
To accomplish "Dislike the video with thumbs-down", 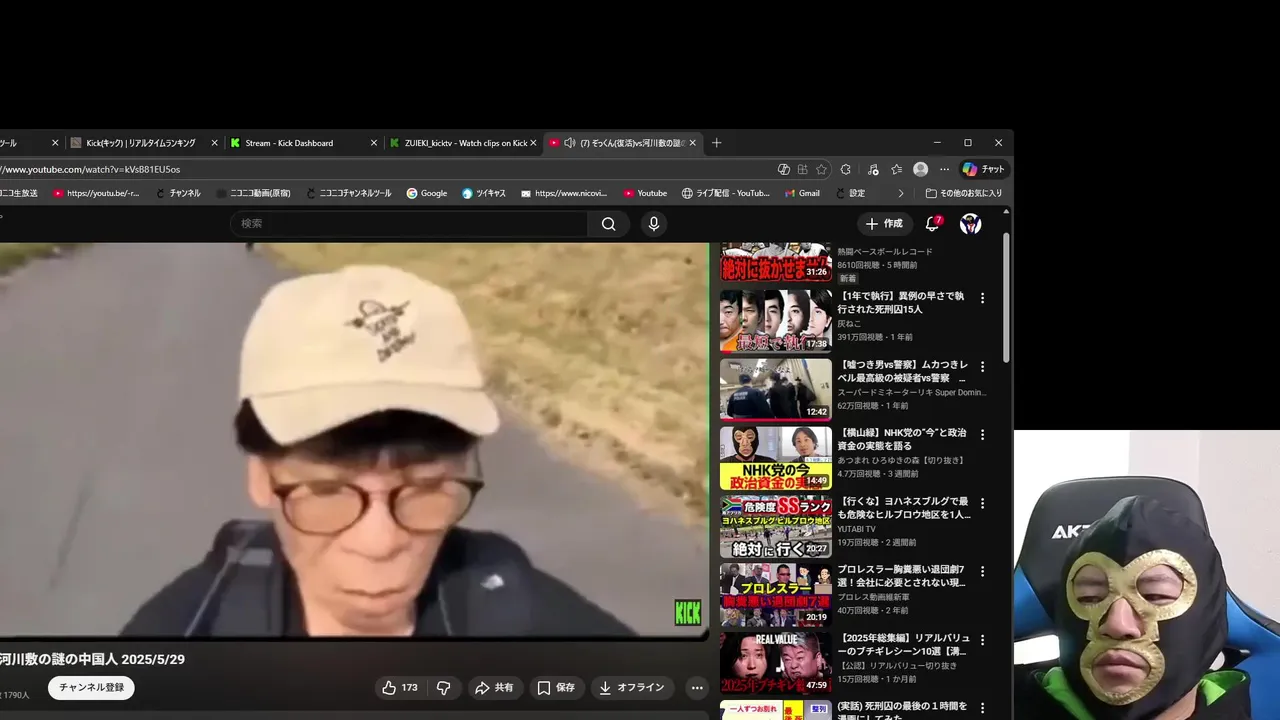I will [444, 688].
